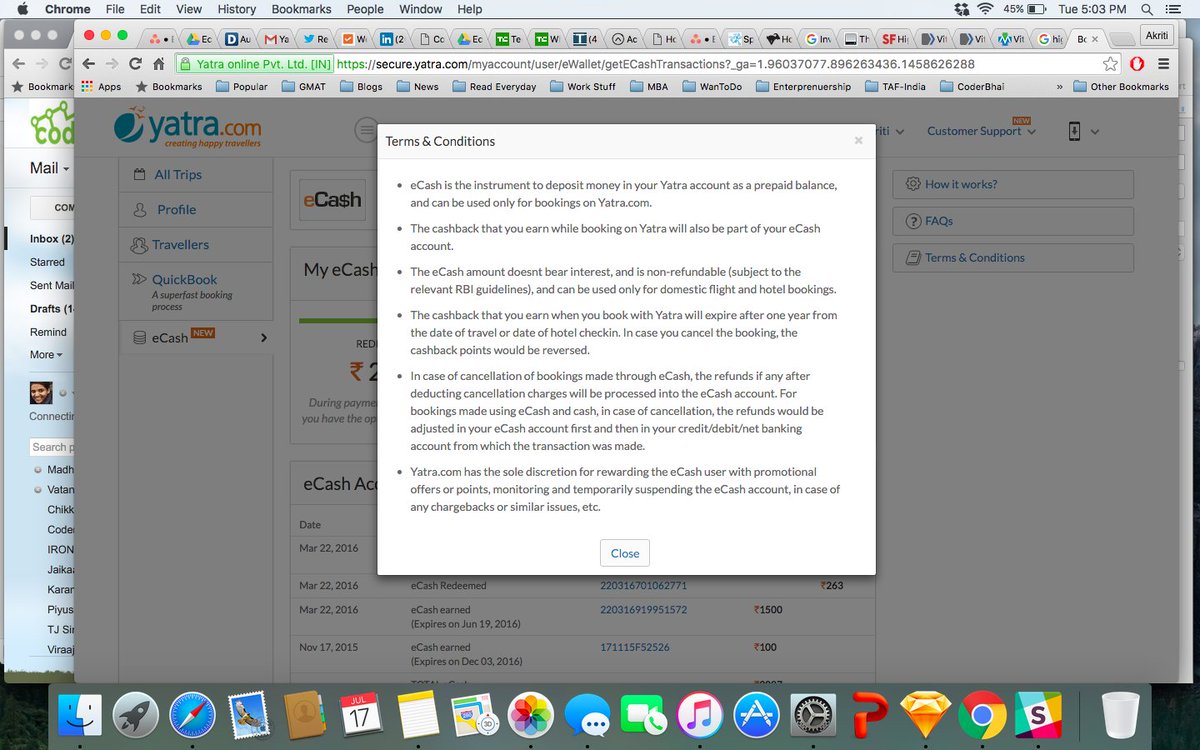
Task: Click the Yatra.com logo
Action: 188,130
